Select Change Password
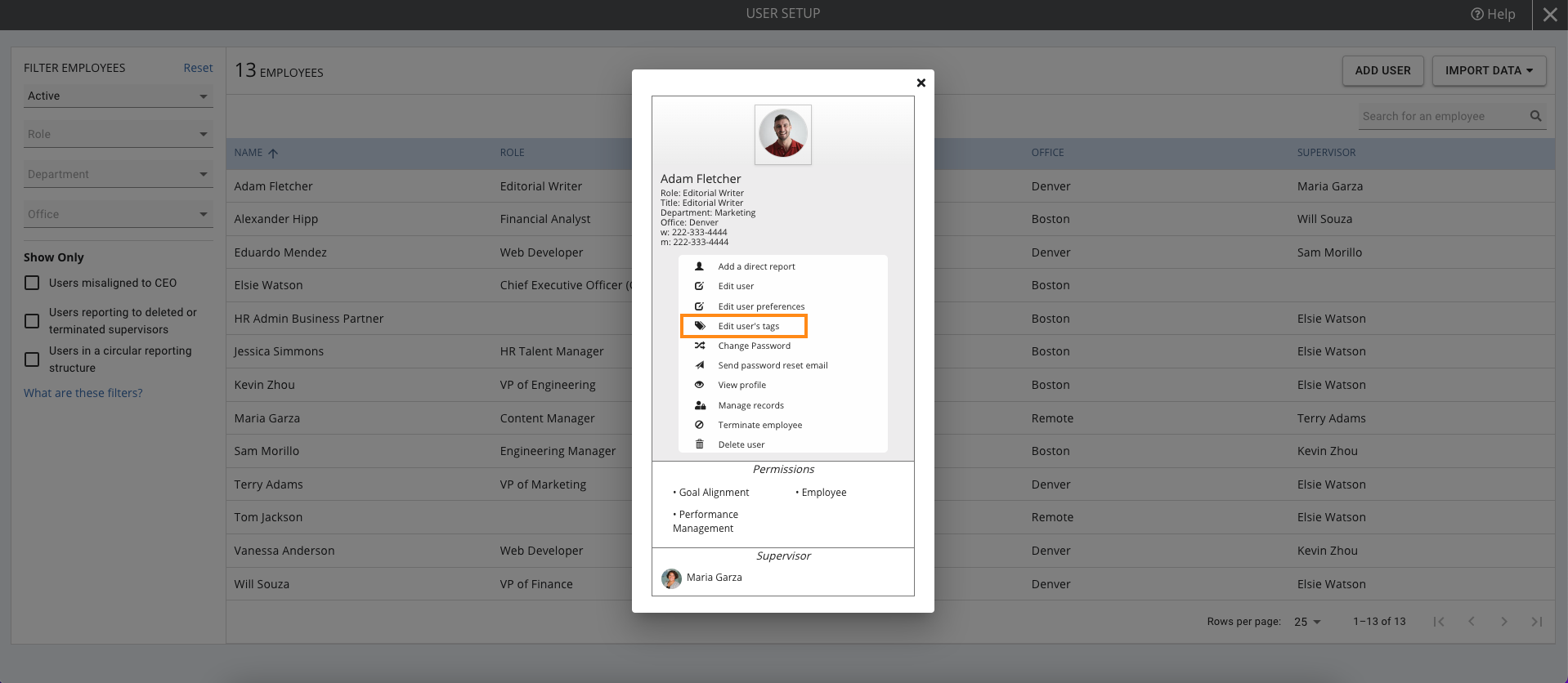 (x=754, y=346)
